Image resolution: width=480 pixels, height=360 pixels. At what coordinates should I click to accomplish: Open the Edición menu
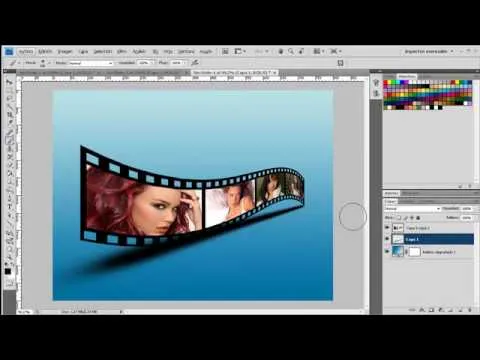click(45, 52)
